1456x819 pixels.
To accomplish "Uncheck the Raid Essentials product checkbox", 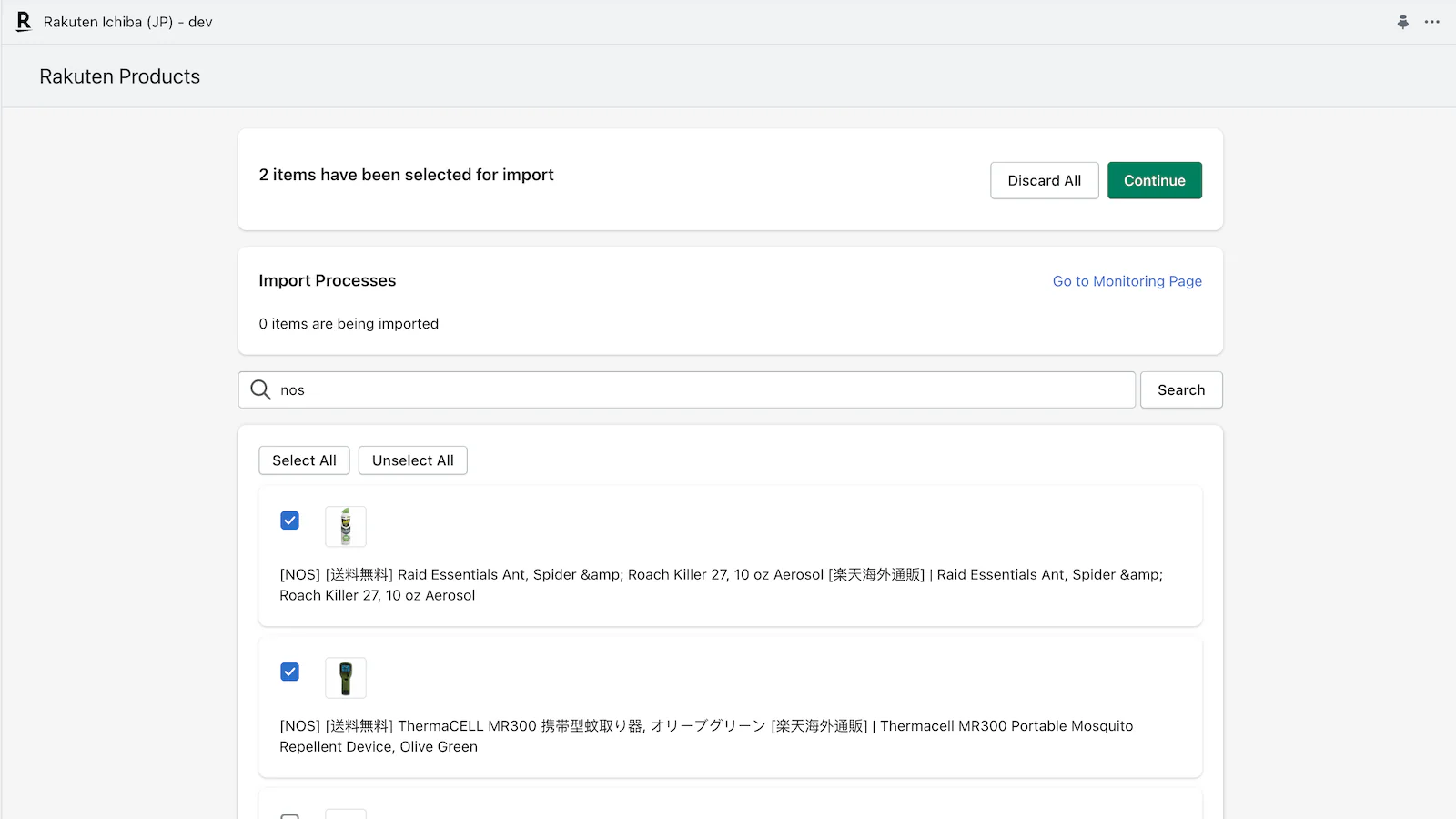I will point(289,521).
